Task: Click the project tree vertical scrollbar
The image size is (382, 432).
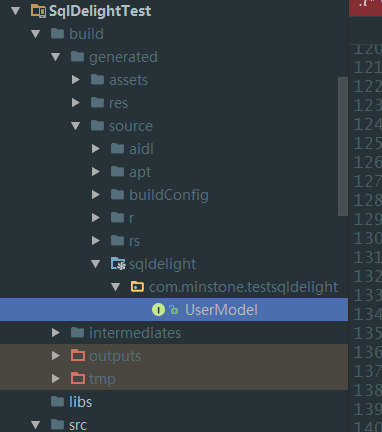Action: 343,147
